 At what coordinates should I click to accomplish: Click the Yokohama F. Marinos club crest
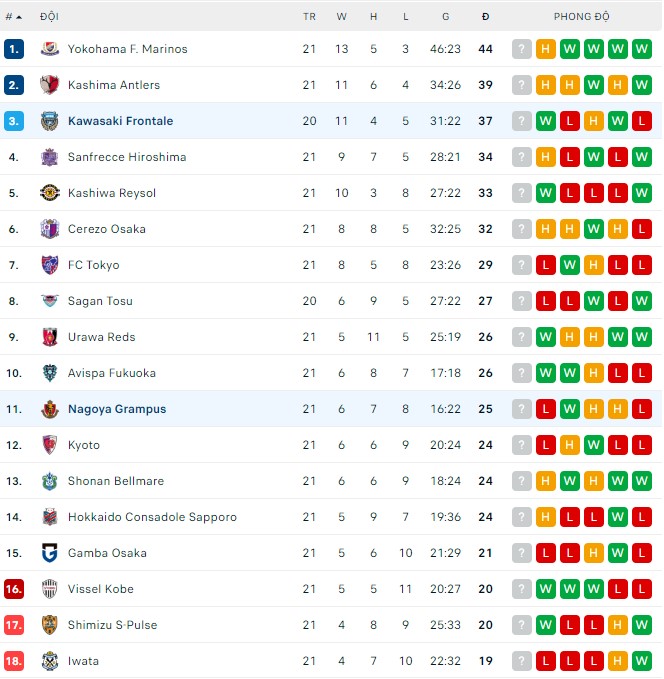[50, 49]
